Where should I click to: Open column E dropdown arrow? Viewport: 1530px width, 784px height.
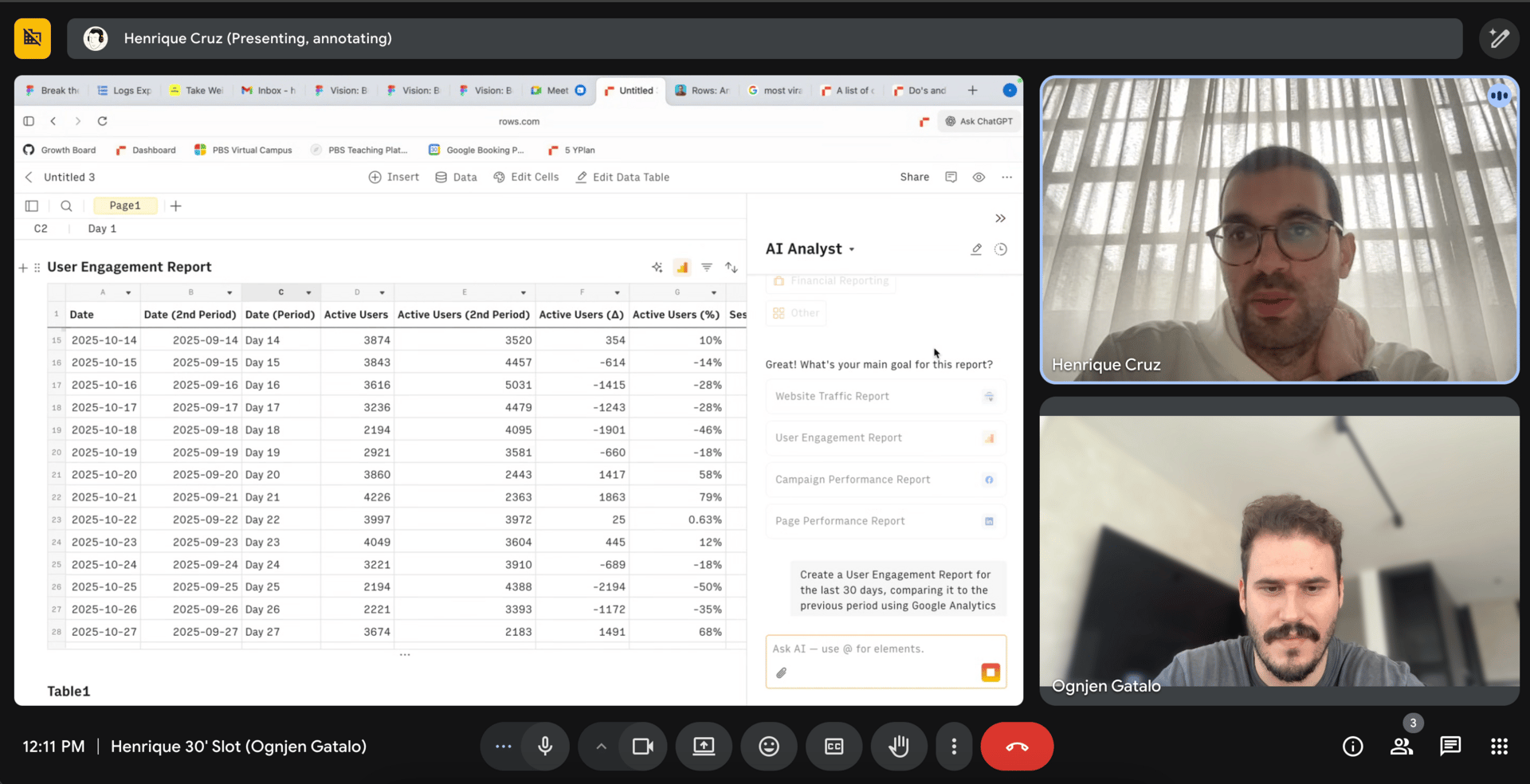[523, 292]
